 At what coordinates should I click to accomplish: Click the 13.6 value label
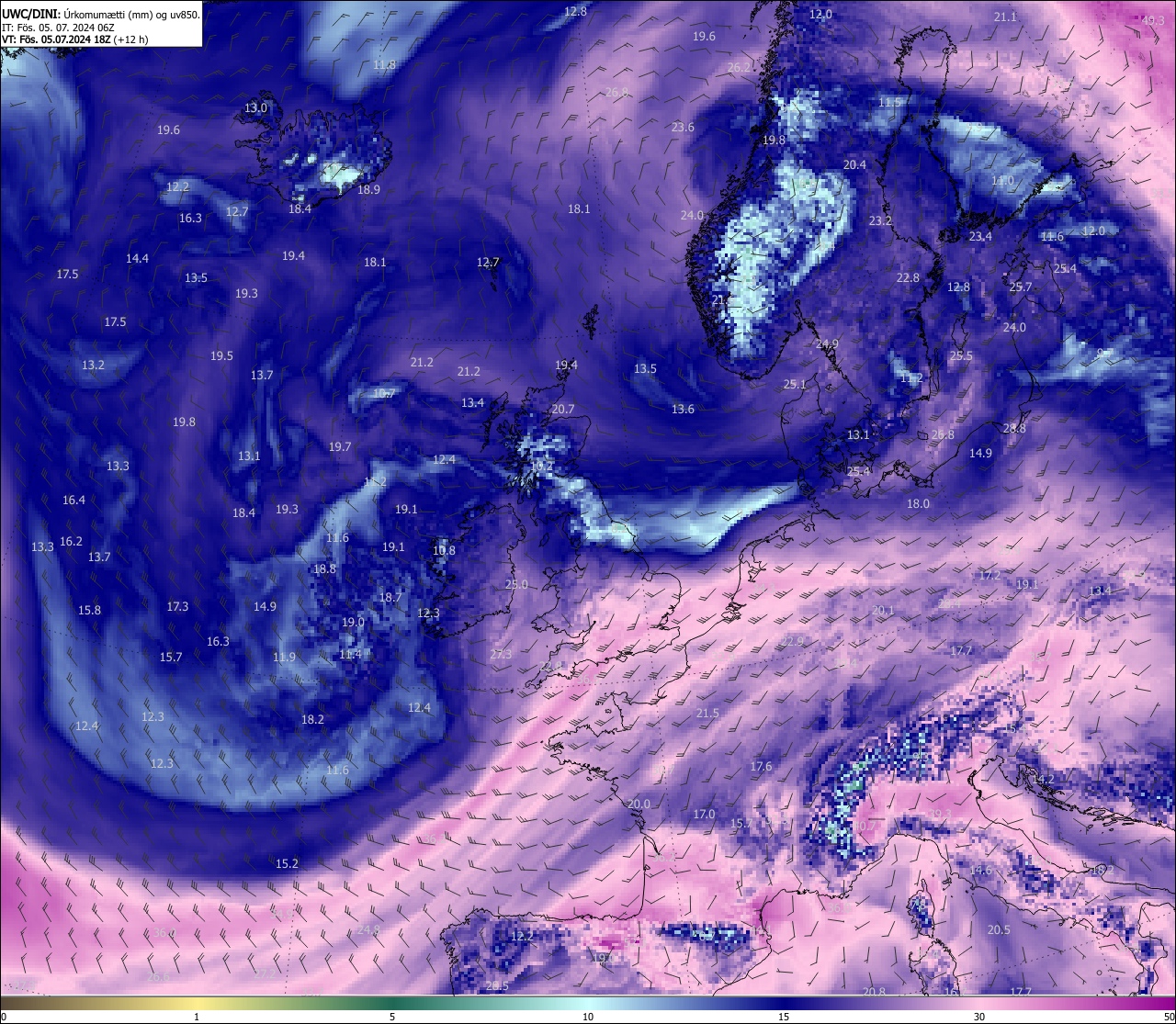click(683, 410)
